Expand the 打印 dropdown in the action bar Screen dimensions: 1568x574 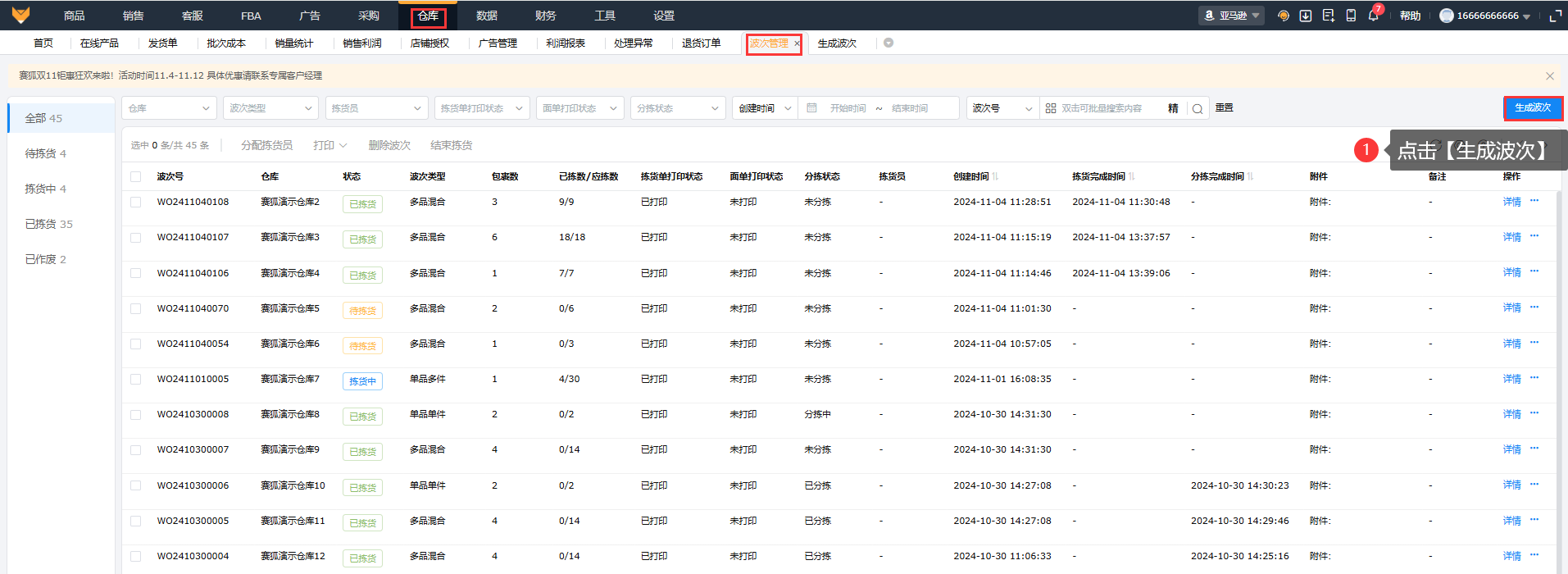330,145
